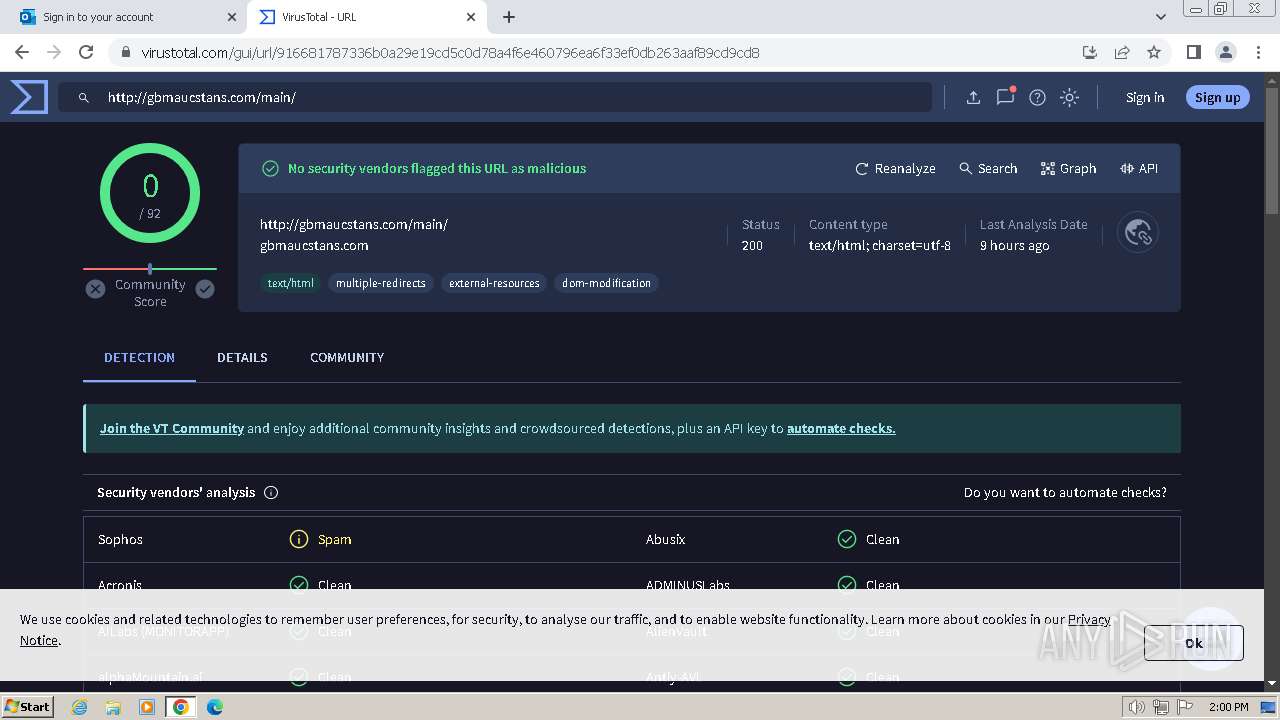Open the upload file icon
This screenshot has height=720, width=1280.
pyautogui.click(x=973, y=97)
